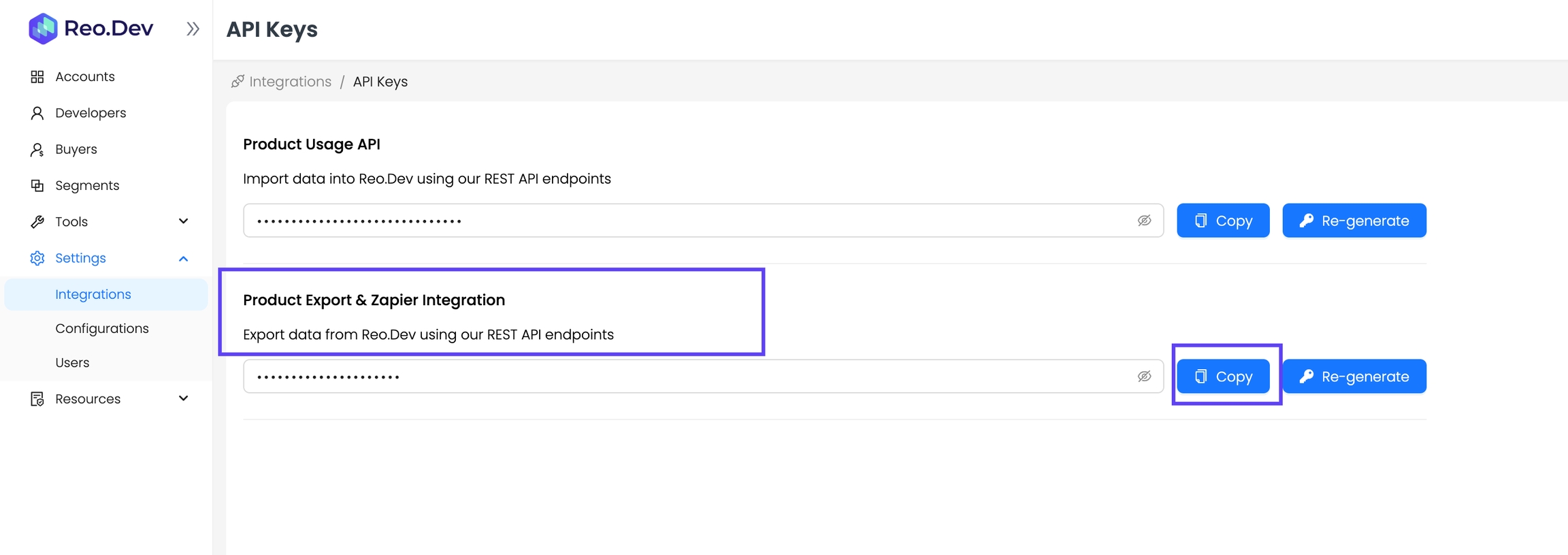Click the Developers person icon

[37, 113]
